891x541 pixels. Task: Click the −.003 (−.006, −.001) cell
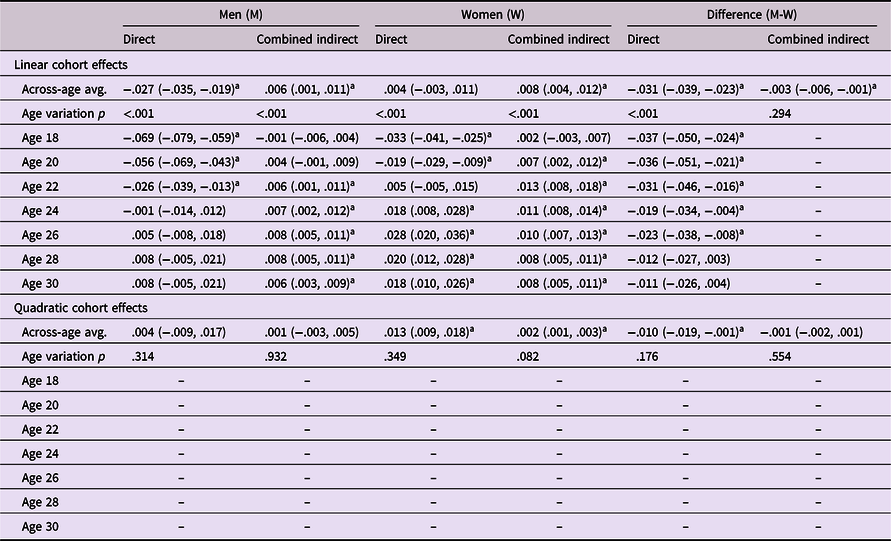[818, 89]
